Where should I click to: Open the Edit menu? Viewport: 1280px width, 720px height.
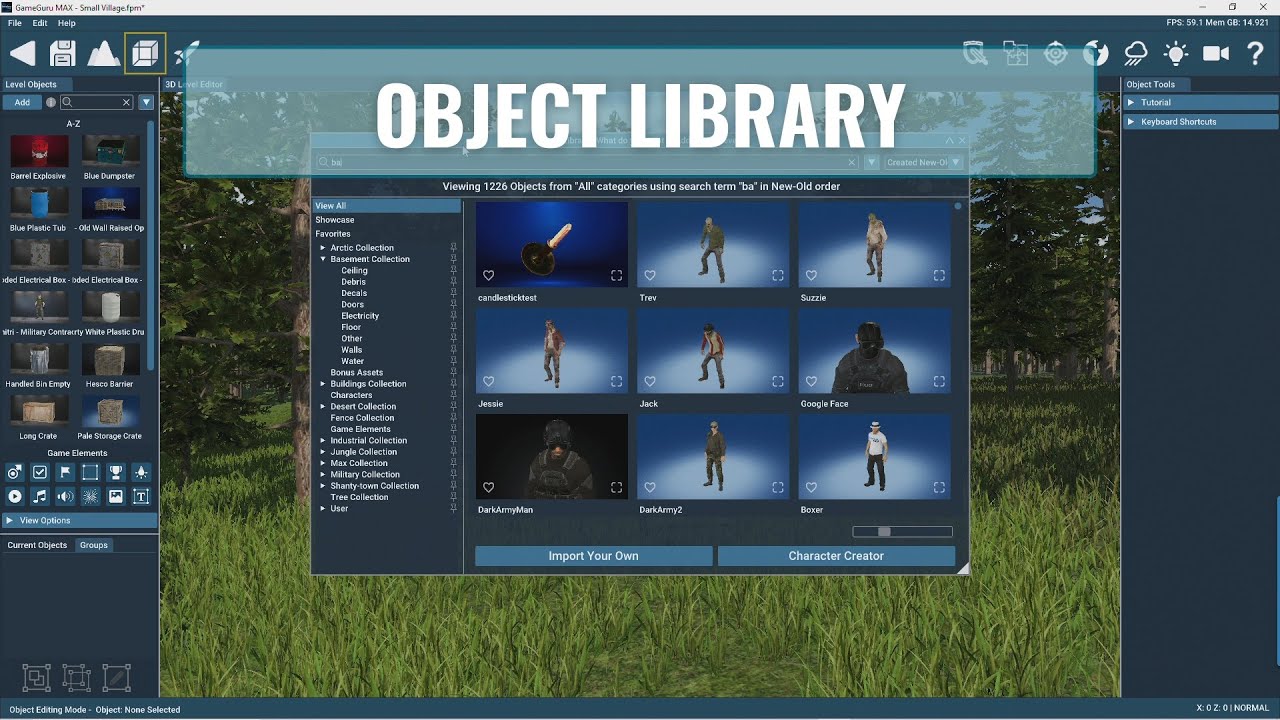[x=40, y=23]
